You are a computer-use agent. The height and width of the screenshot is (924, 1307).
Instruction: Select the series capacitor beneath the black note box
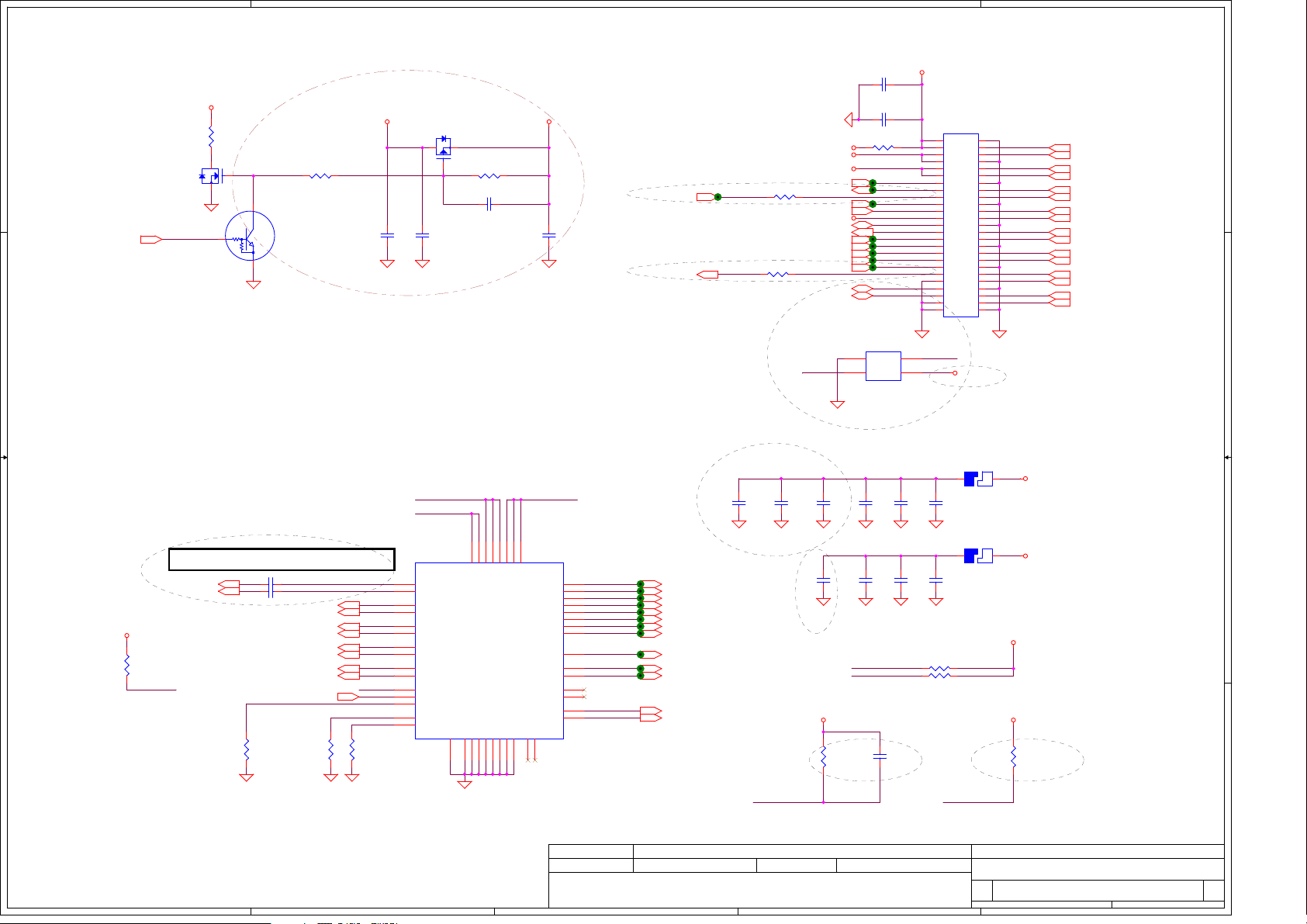pos(270,587)
